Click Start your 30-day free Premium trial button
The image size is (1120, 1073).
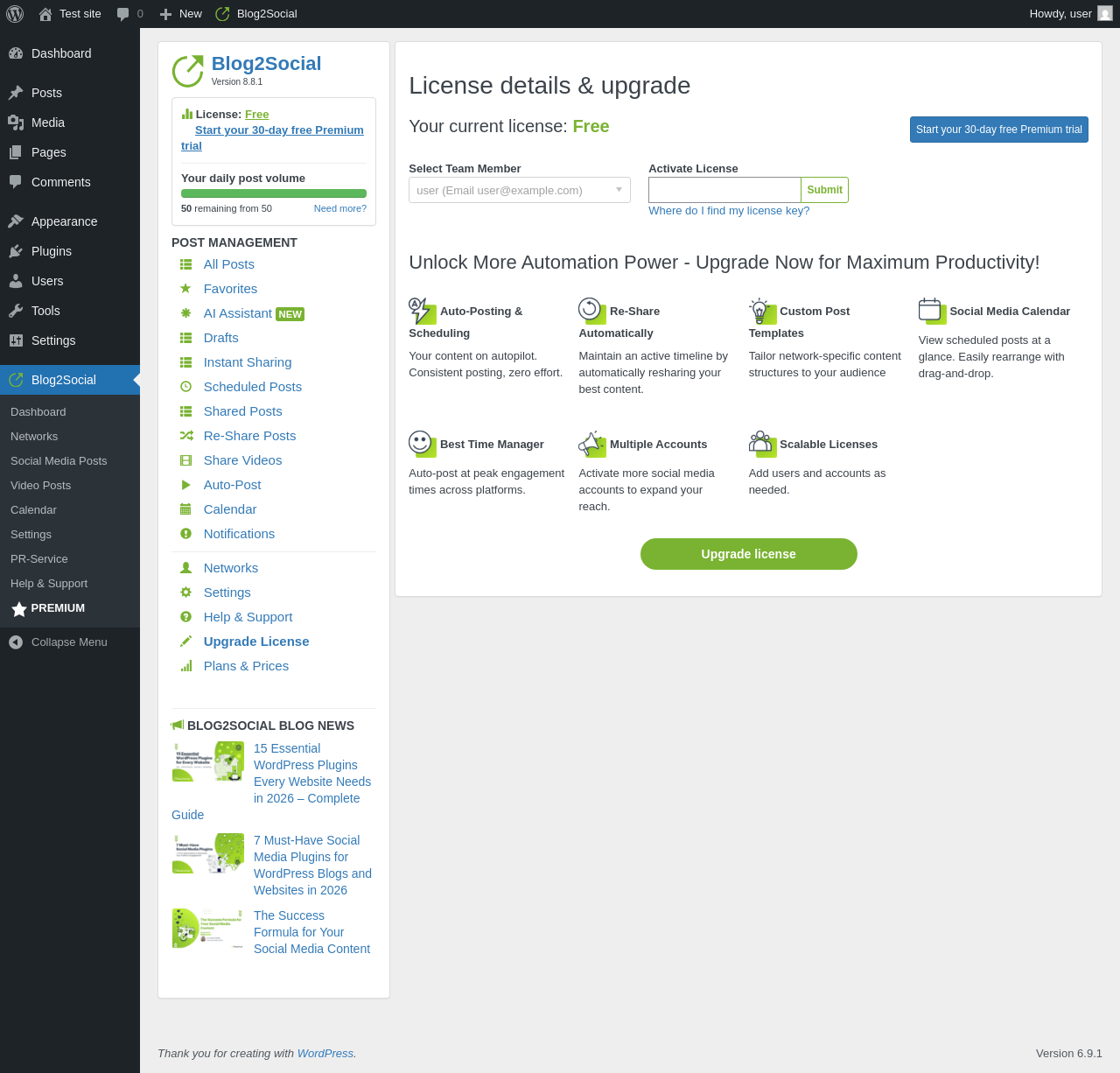click(x=999, y=130)
